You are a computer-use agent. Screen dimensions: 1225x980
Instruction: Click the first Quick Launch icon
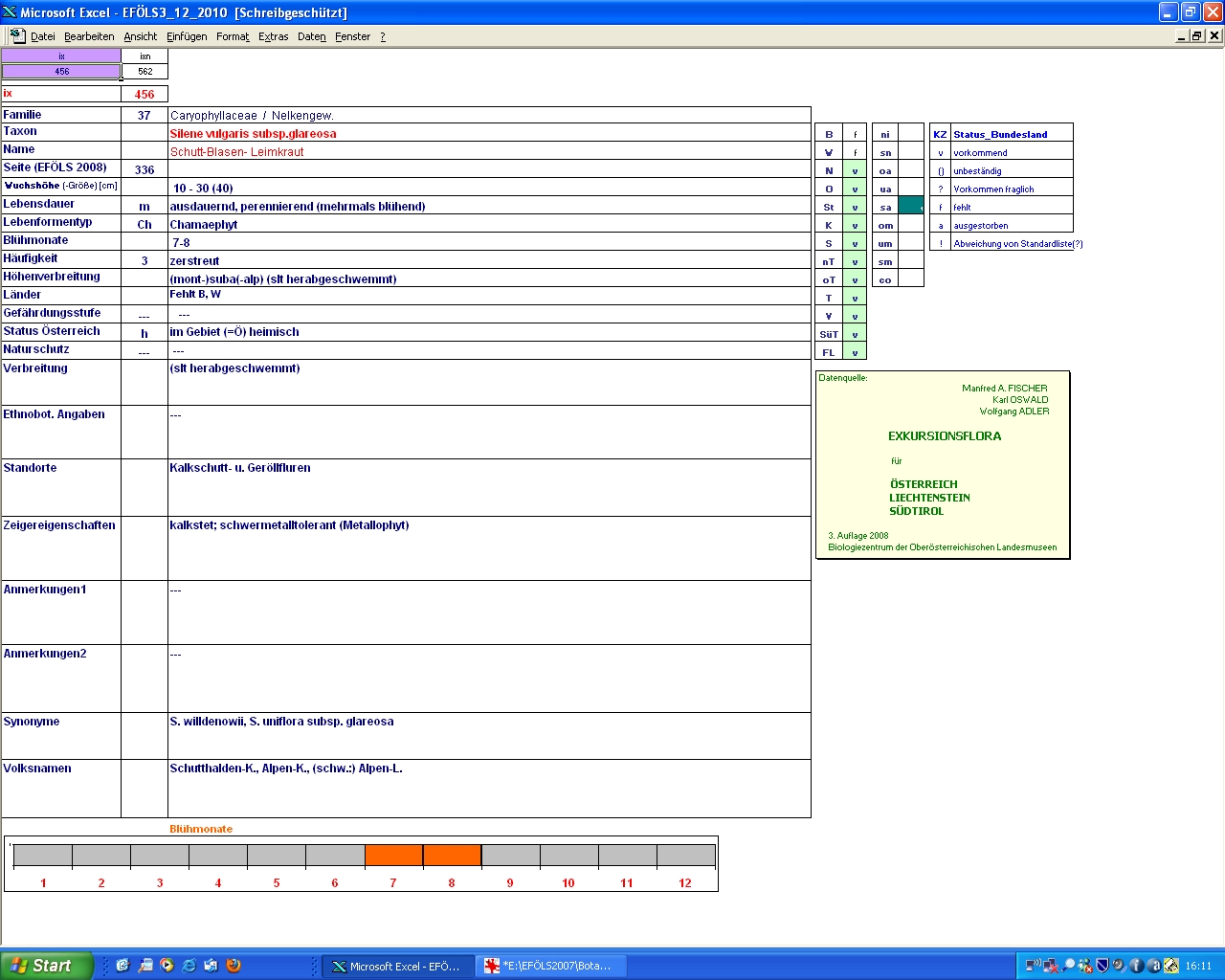(122, 966)
